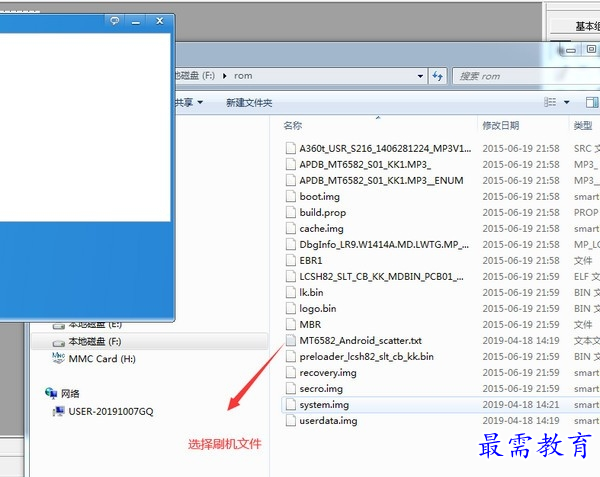Click the USER-20191007GQ computer icon
The image size is (600, 477).
pyautogui.click(x=59, y=411)
